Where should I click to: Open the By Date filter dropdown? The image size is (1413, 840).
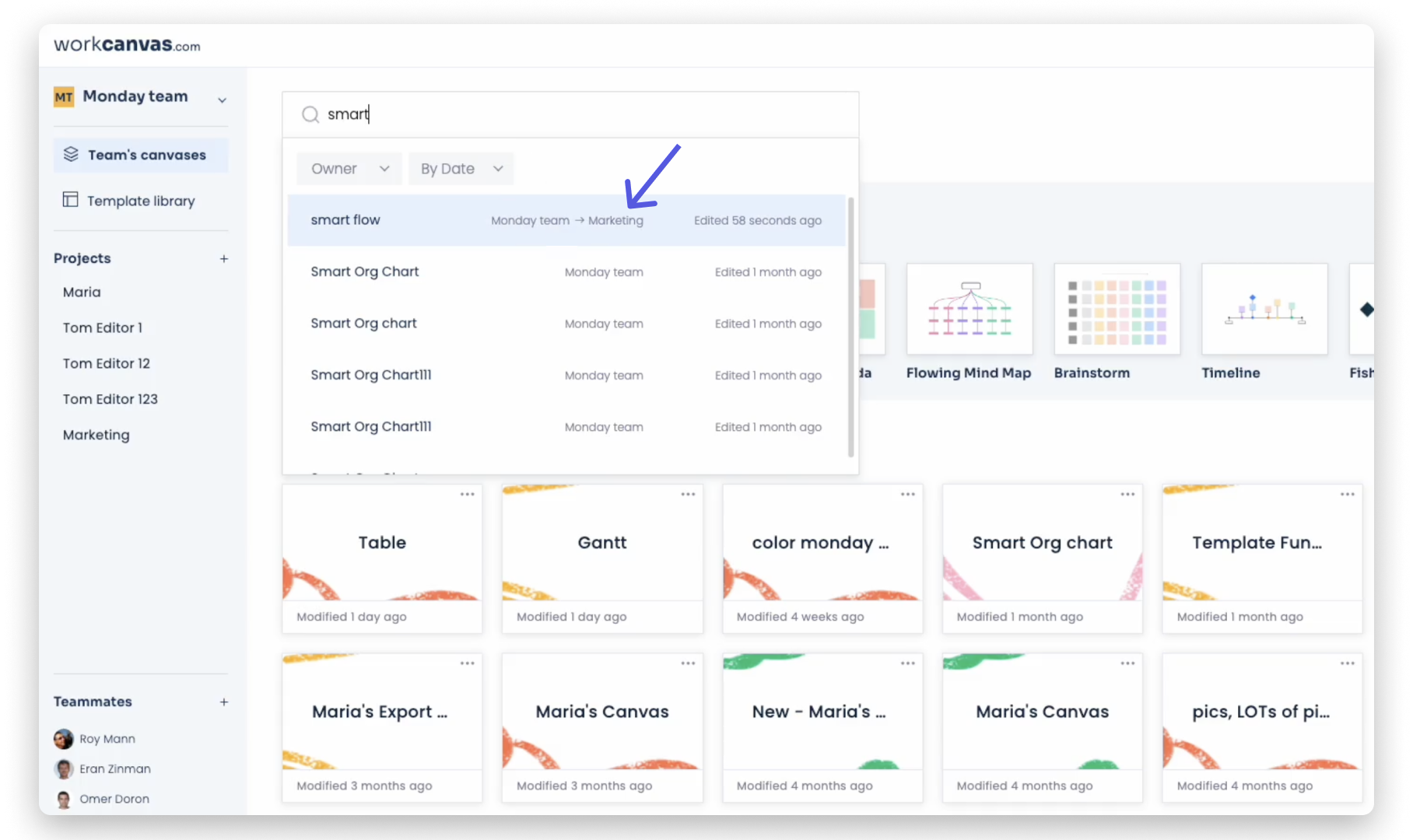click(461, 168)
